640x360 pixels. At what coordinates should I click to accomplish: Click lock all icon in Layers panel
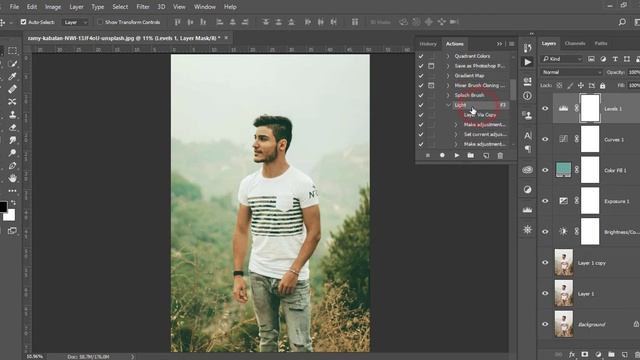point(602,86)
